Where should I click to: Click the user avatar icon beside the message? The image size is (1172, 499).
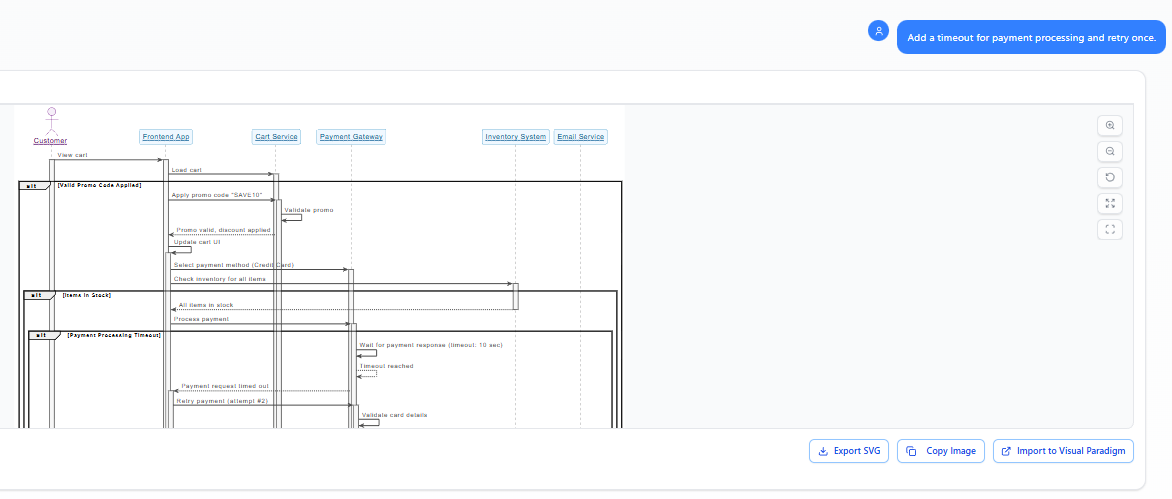[x=878, y=32]
